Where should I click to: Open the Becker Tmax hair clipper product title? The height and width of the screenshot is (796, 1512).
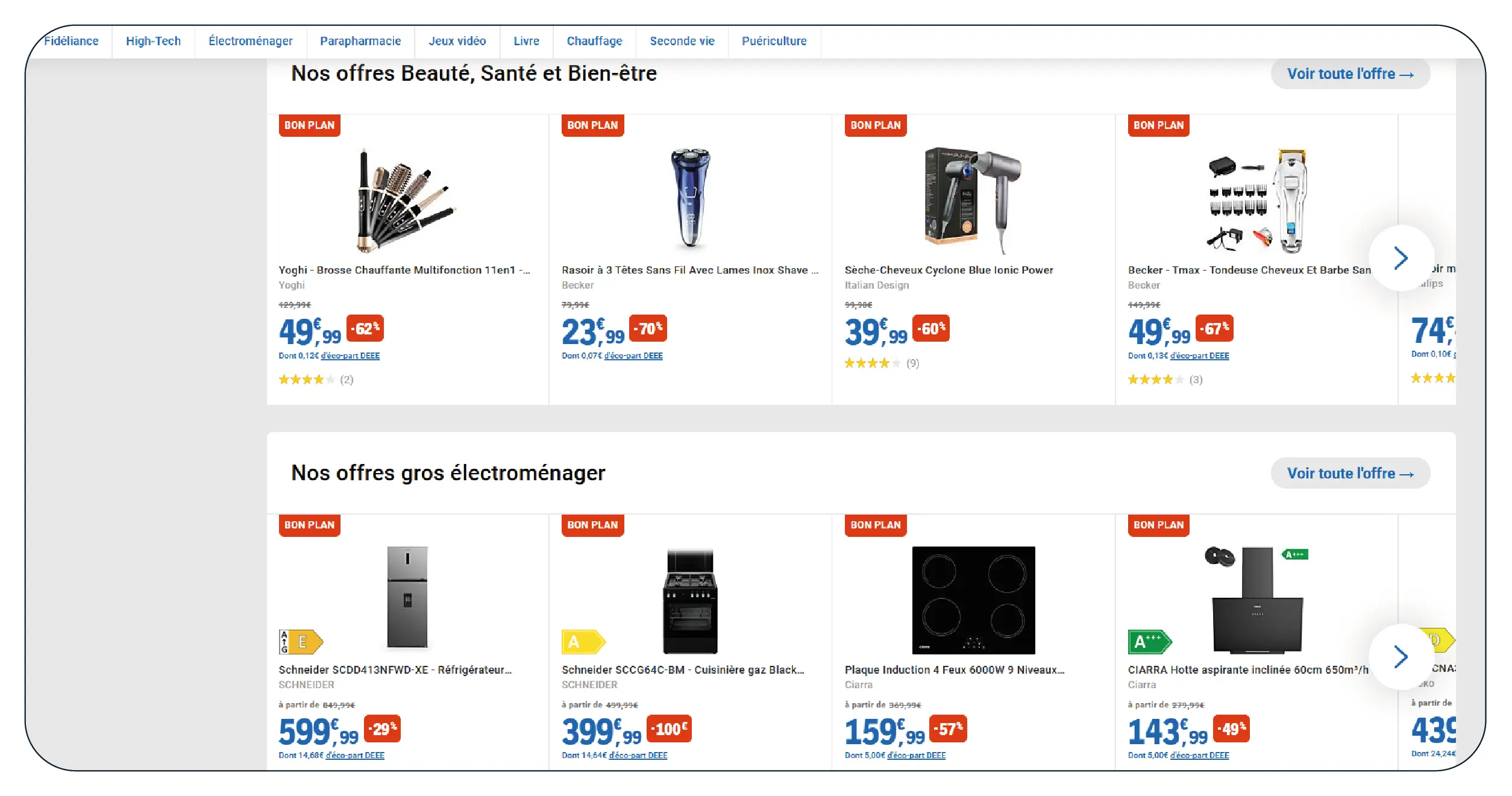[x=1249, y=270]
